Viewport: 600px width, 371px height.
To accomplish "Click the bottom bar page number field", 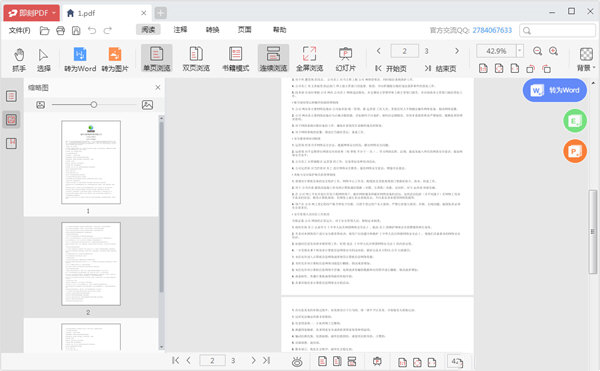I will pyautogui.click(x=212, y=360).
